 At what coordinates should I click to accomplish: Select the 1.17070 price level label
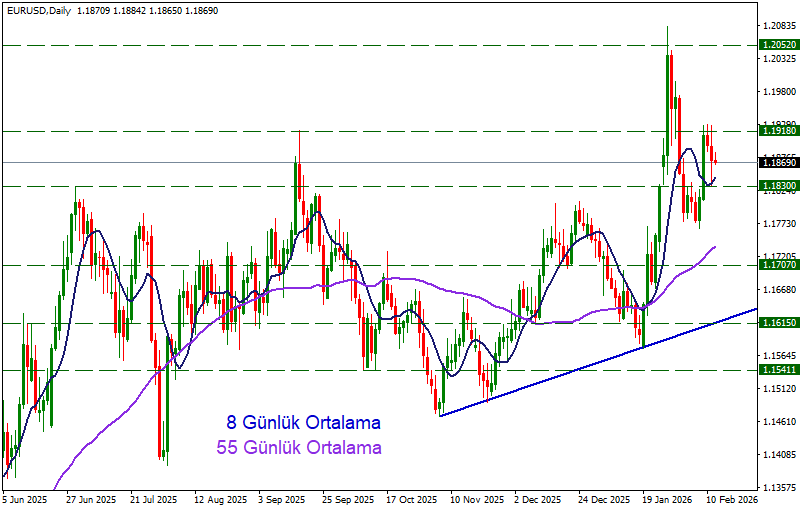click(x=779, y=265)
